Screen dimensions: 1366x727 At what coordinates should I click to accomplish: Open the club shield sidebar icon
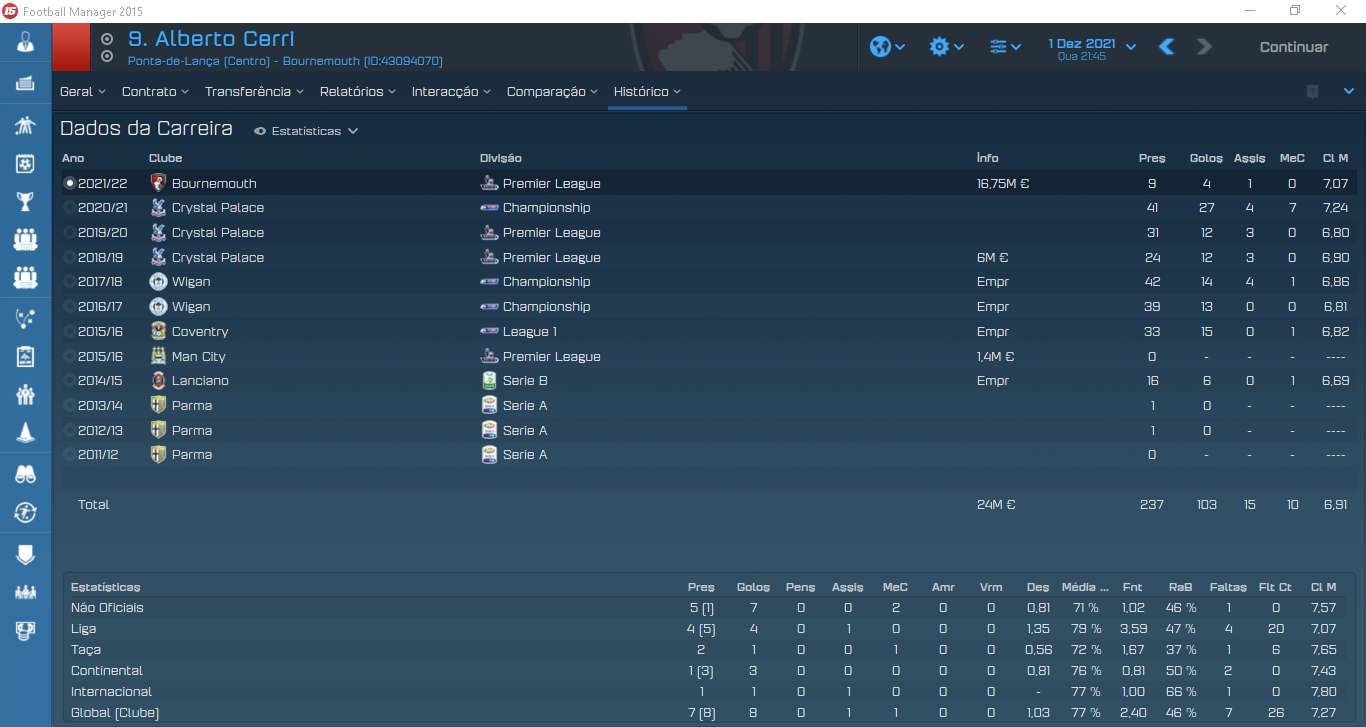click(26, 554)
